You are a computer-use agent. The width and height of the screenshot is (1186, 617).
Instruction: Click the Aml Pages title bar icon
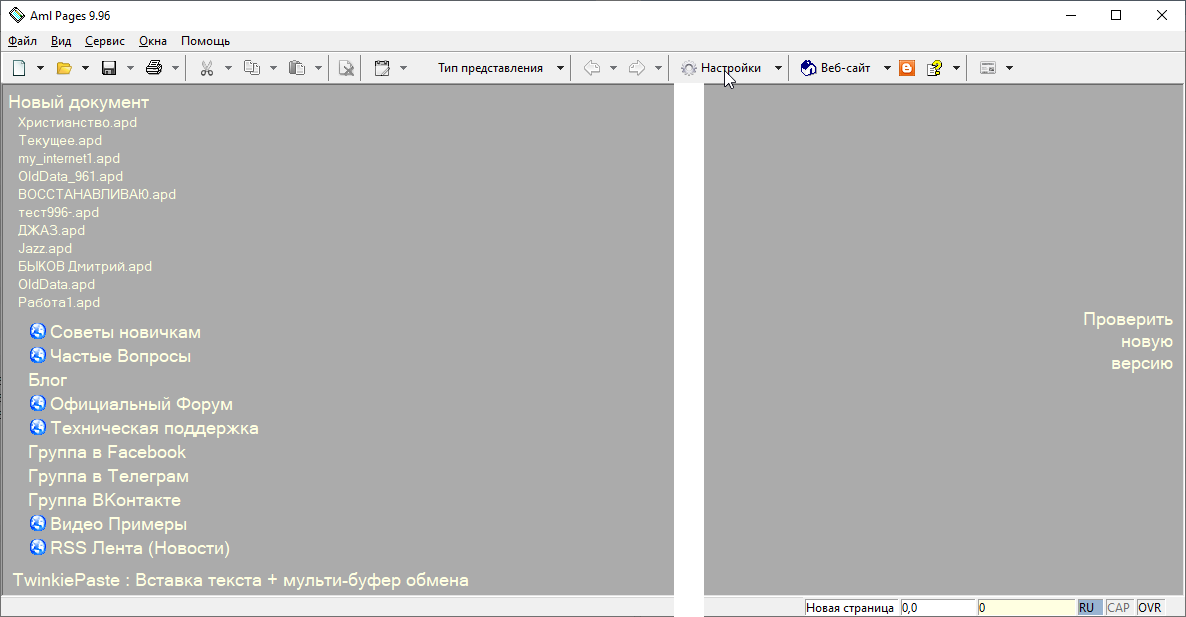(17, 15)
